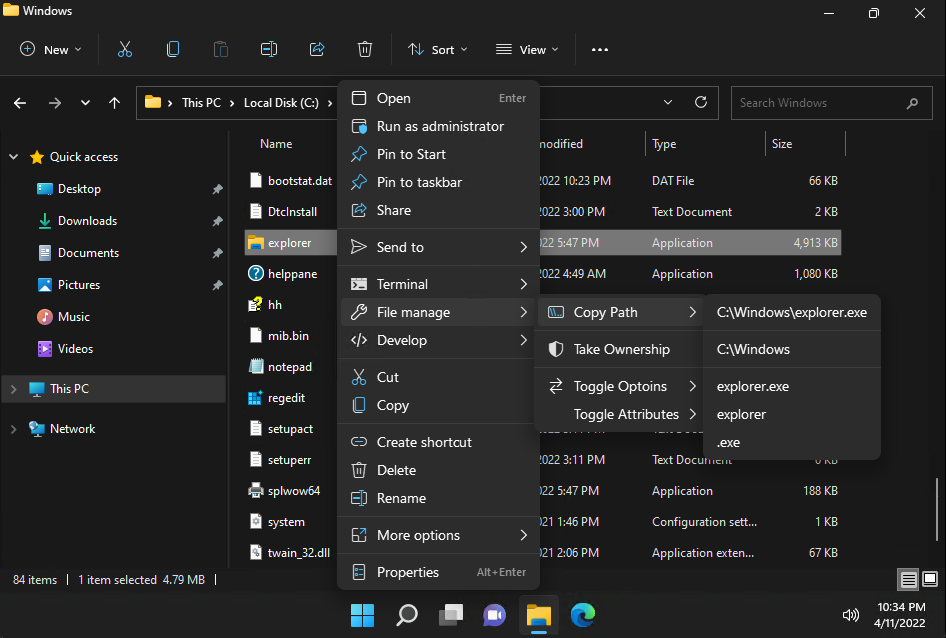The height and width of the screenshot is (638, 946).
Task: Click the Share icon in toolbar
Action: coord(317,49)
